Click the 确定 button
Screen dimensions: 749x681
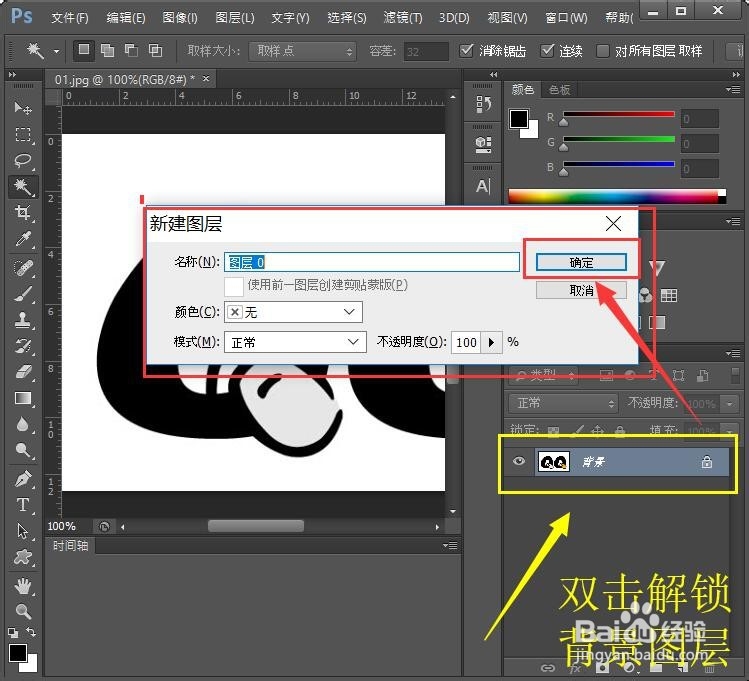tap(581, 262)
